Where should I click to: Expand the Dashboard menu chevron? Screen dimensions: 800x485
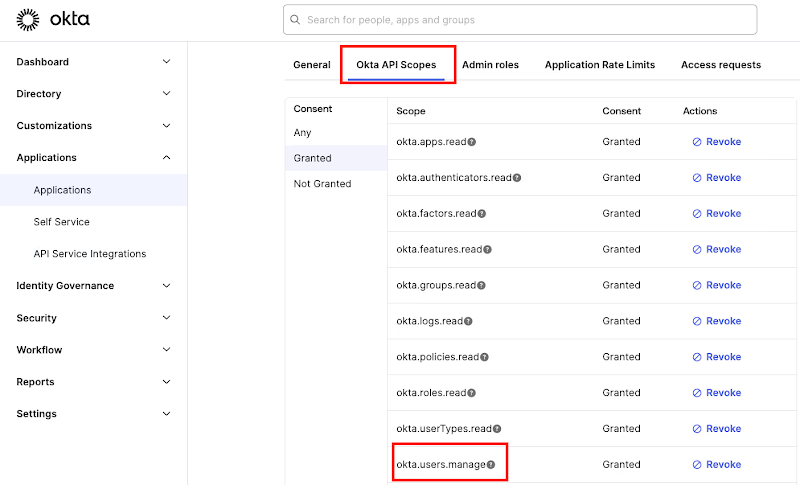point(166,62)
